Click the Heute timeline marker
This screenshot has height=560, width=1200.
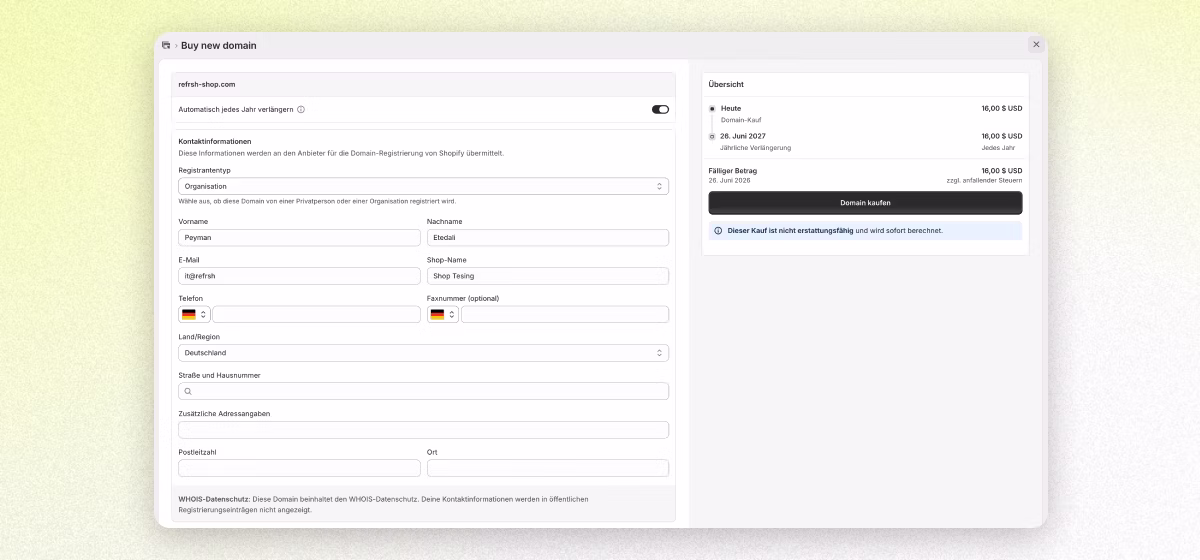click(712, 108)
